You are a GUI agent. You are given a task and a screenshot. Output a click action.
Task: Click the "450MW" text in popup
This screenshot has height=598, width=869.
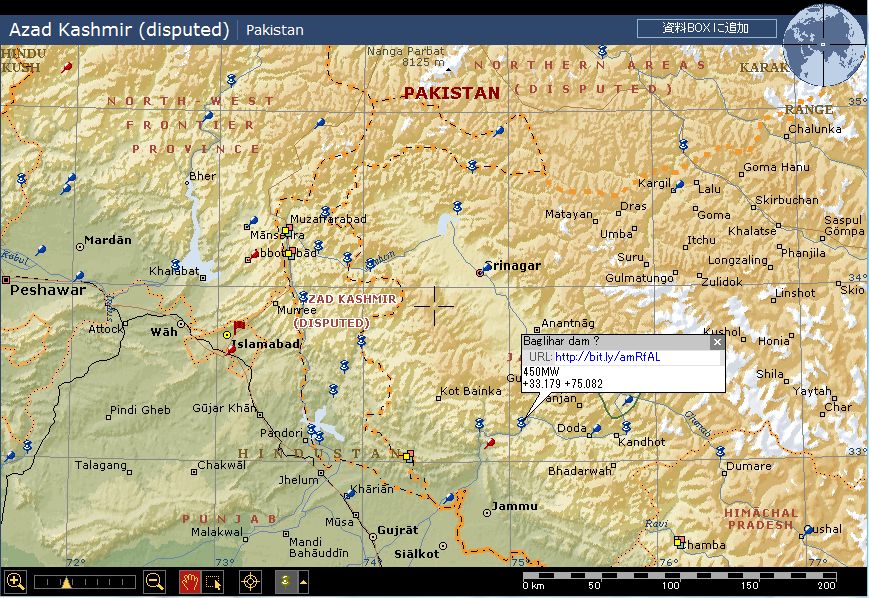click(x=541, y=371)
